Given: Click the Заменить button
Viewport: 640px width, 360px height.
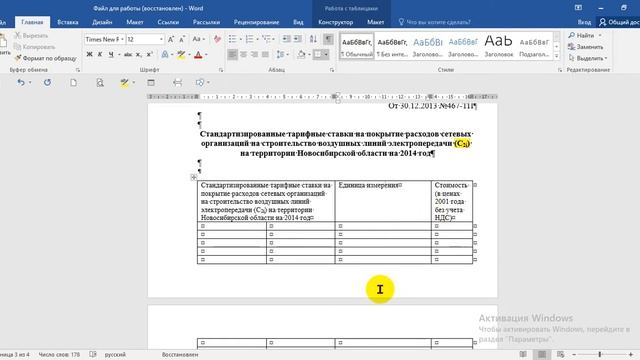Looking at the screenshot, I should pyautogui.click(x=585, y=47).
